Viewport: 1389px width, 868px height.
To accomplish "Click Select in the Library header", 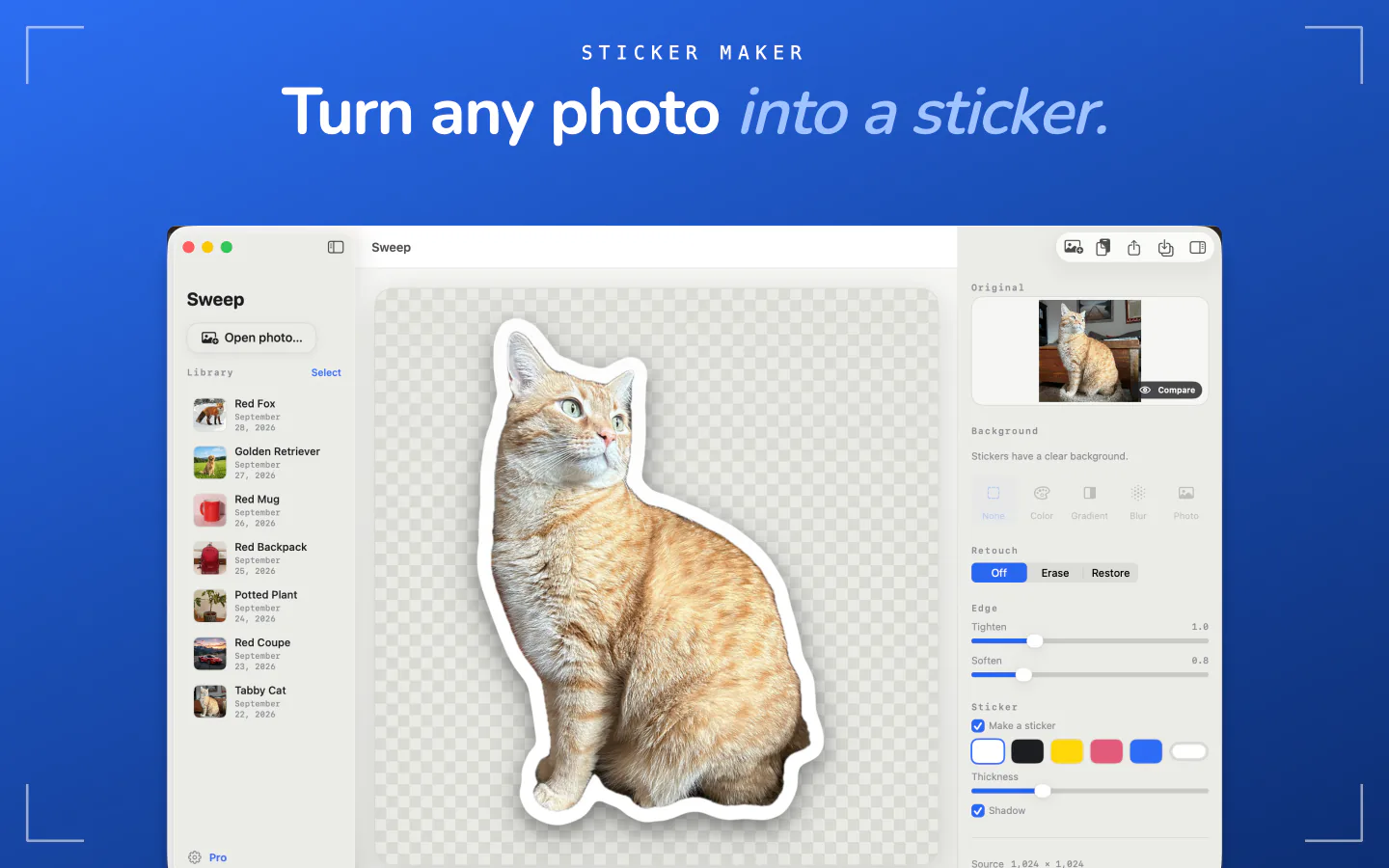I will (x=326, y=372).
